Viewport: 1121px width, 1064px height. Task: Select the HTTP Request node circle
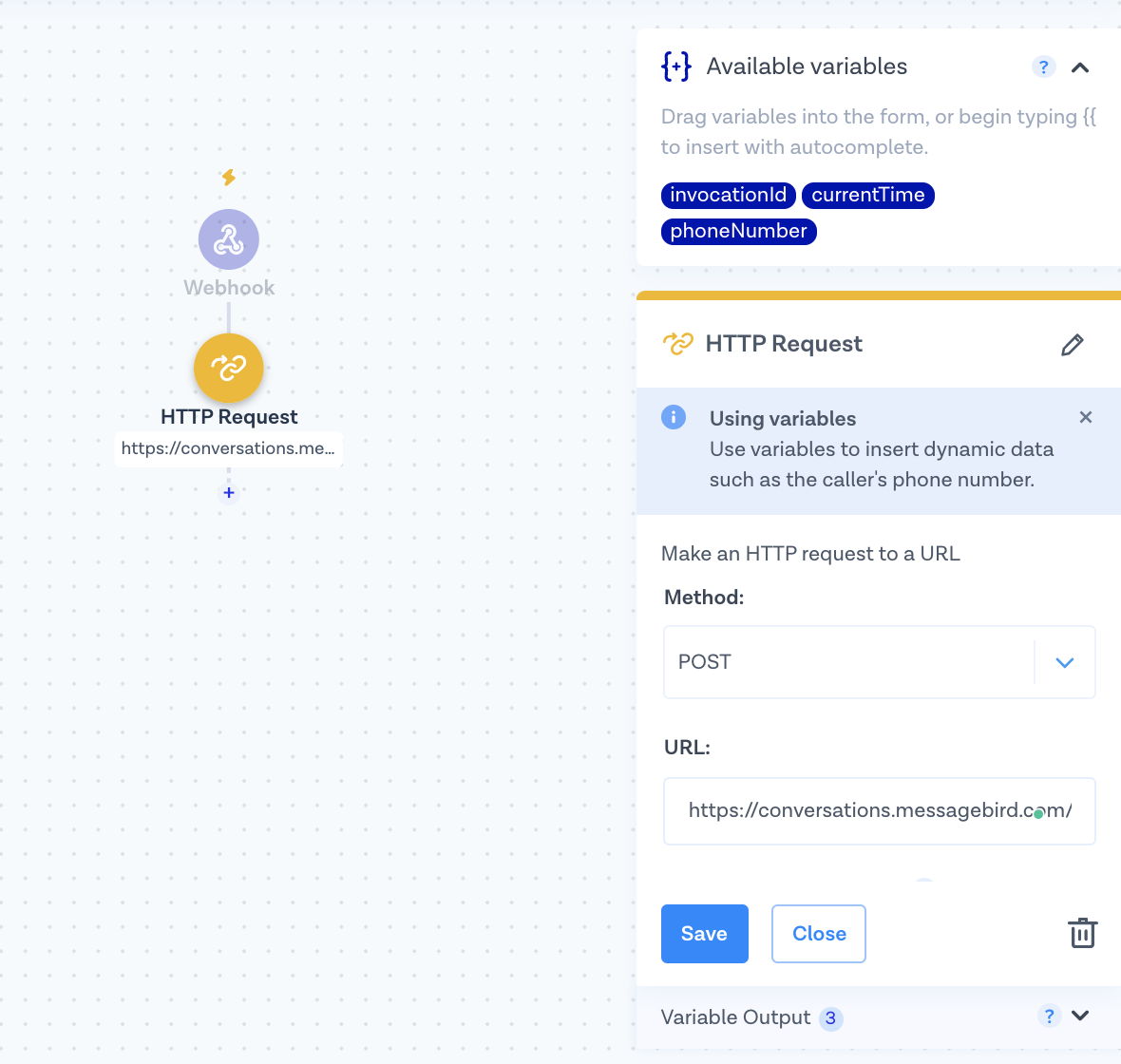pyautogui.click(x=228, y=368)
